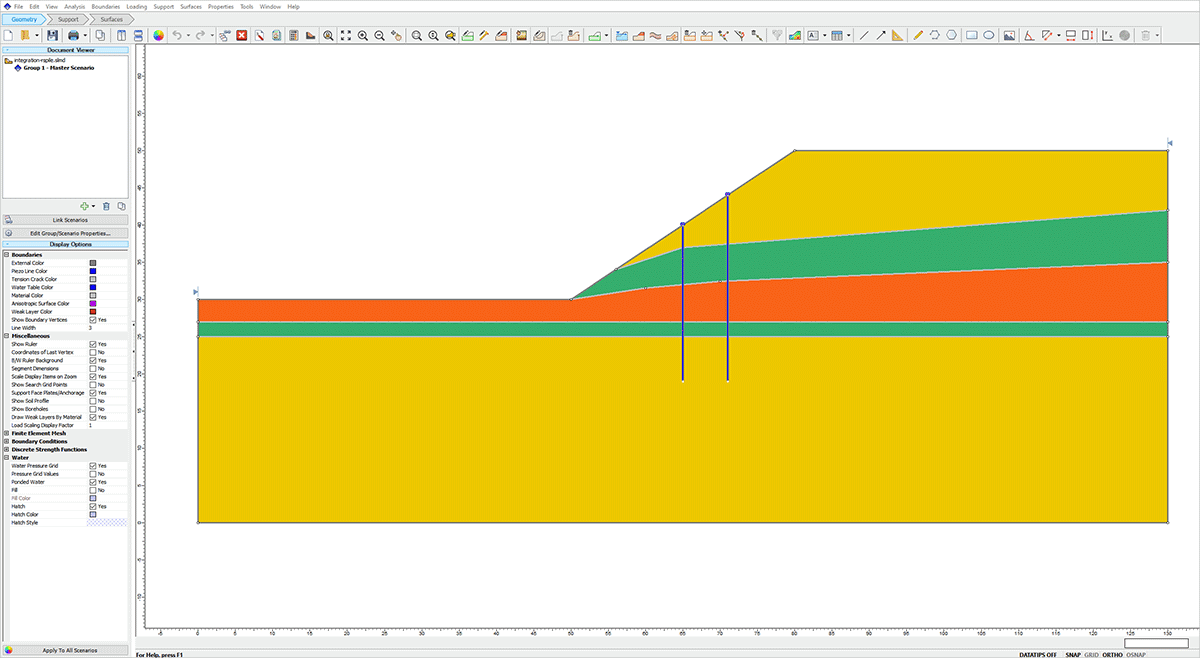Uncheck the Ponded Water checkbox

point(93,482)
